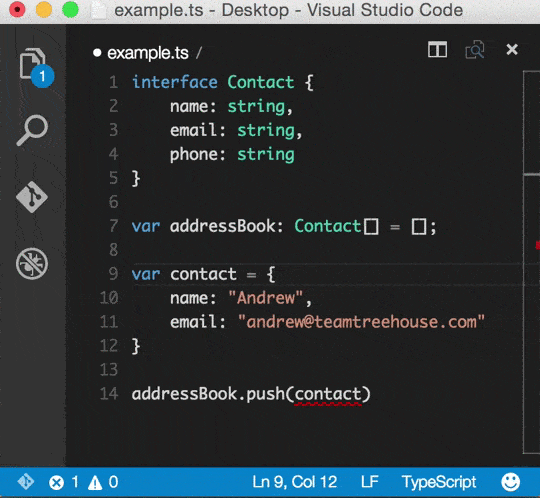Image resolution: width=540 pixels, height=498 pixels.
Task: Click the underlined contact argument on line 14
Action: [328, 394]
